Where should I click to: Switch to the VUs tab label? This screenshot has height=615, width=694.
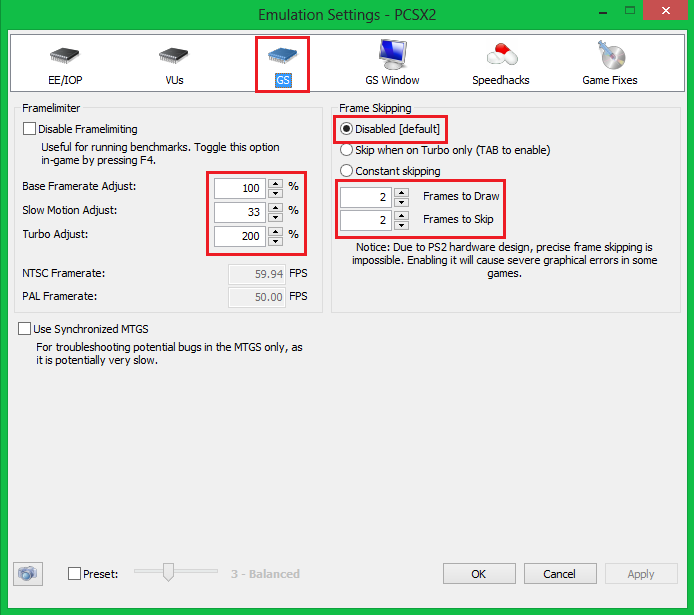[174, 80]
